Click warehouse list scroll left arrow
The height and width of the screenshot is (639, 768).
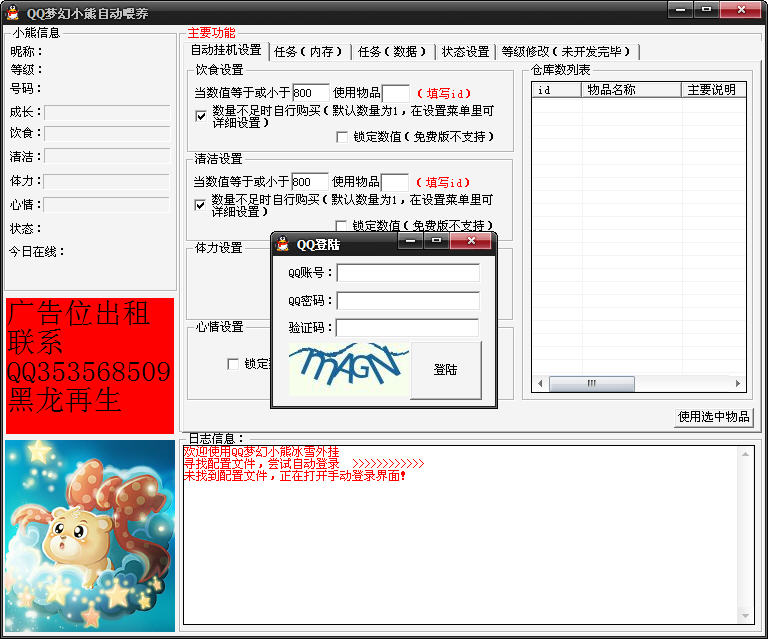click(x=540, y=383)
